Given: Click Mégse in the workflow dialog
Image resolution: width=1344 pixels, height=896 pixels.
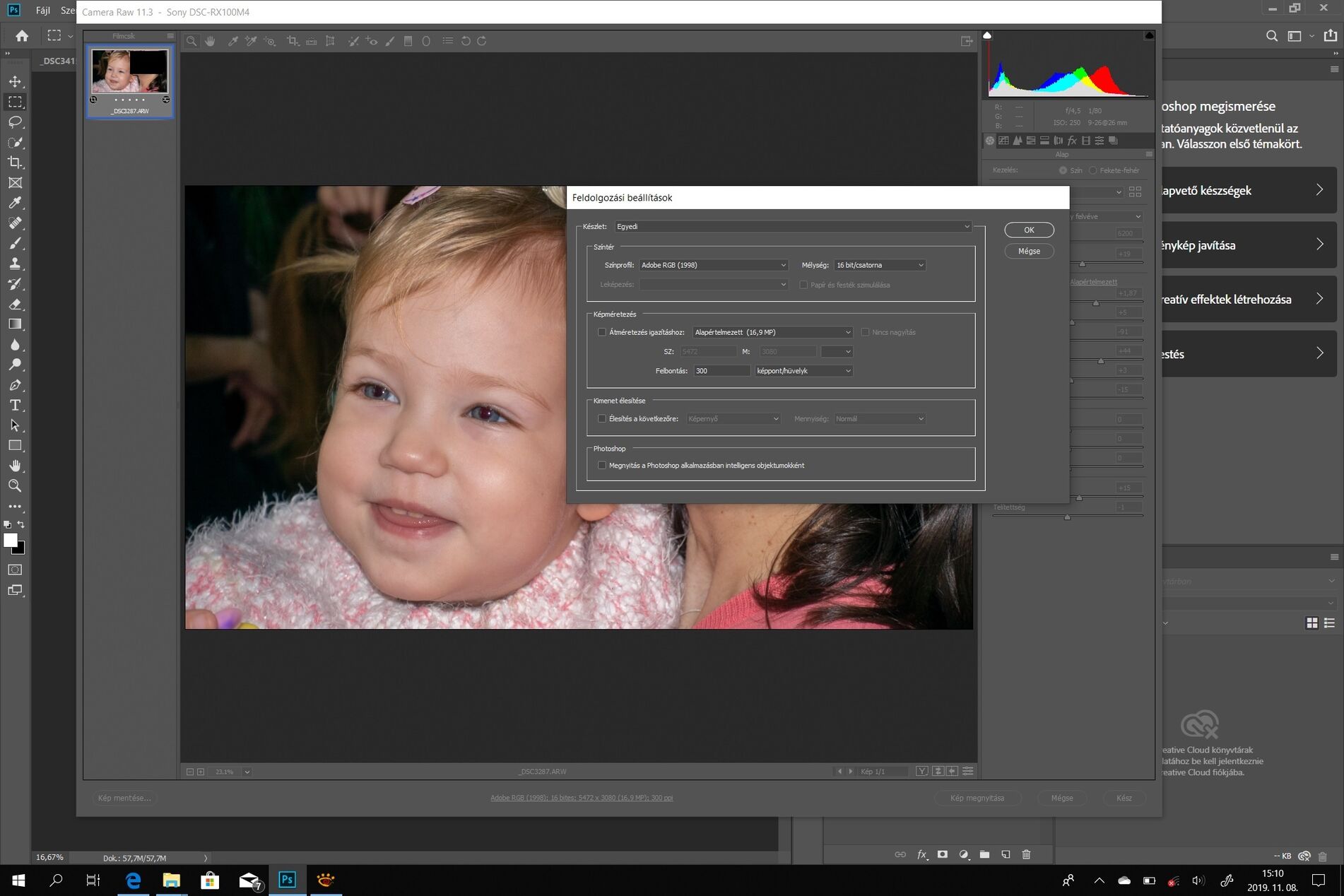Looking at the screenshot, I should [x=1029, y=251].
